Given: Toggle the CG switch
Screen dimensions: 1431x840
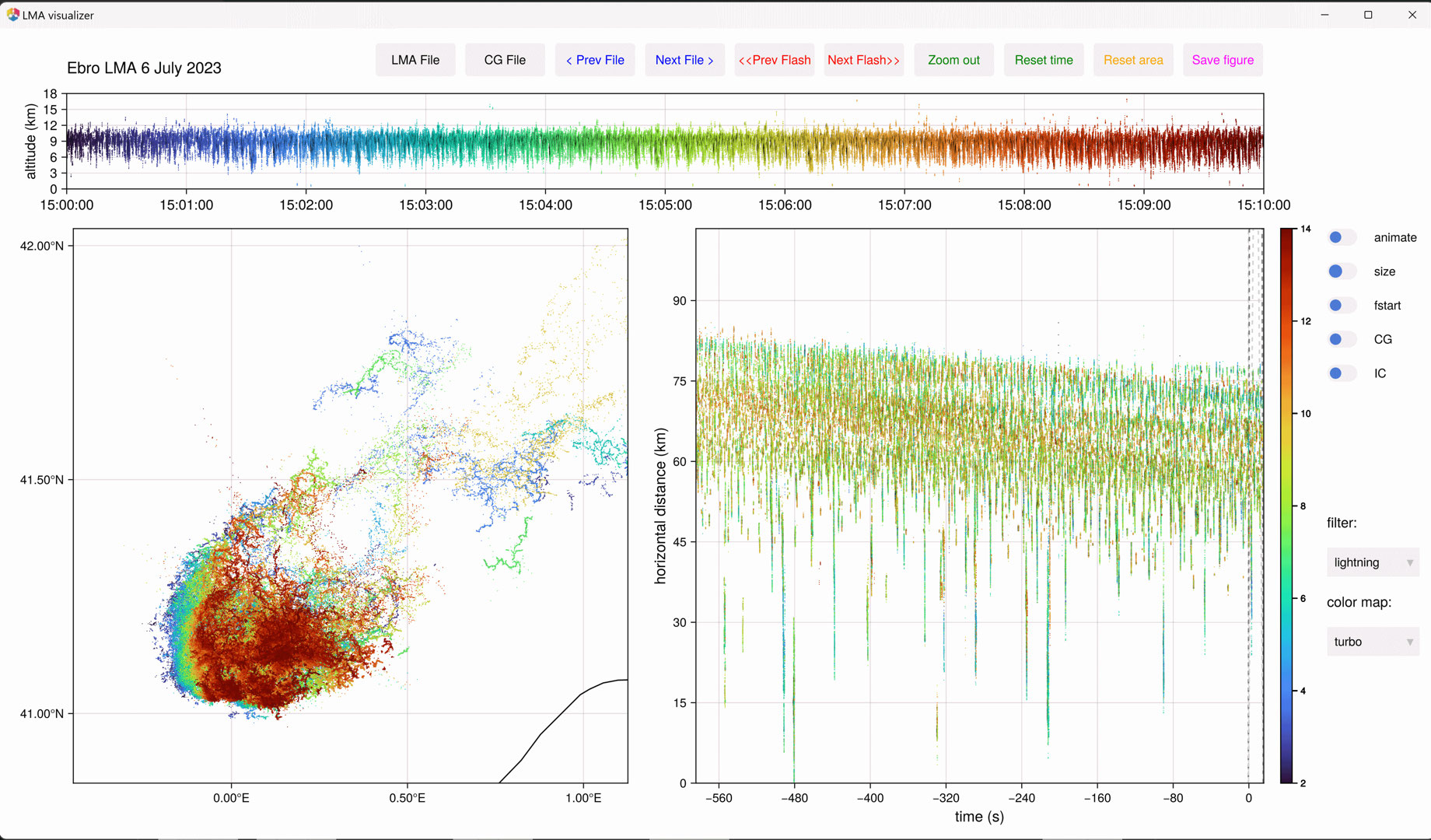Looking at the screenshot, I should [x=1342, y=339].
